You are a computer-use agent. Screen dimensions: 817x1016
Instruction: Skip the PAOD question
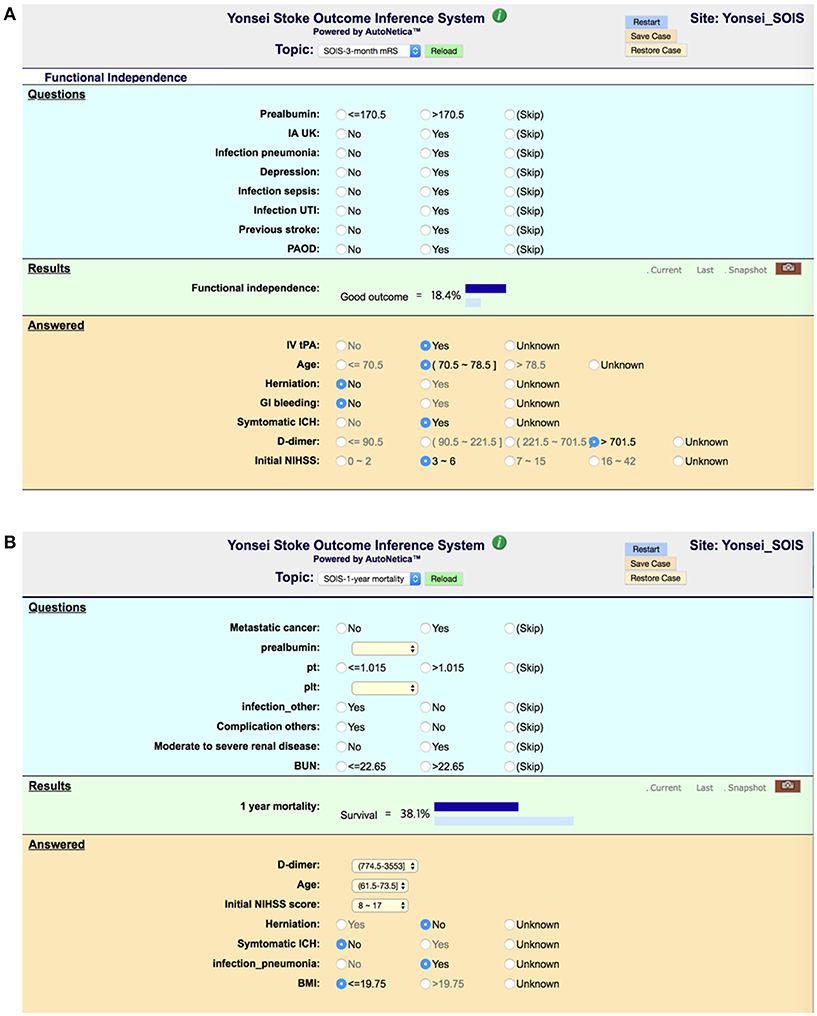tap(509, 249)
